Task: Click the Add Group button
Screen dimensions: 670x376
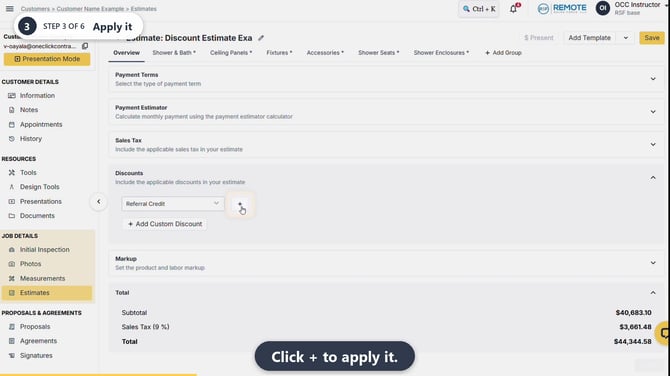Action: 503,53
